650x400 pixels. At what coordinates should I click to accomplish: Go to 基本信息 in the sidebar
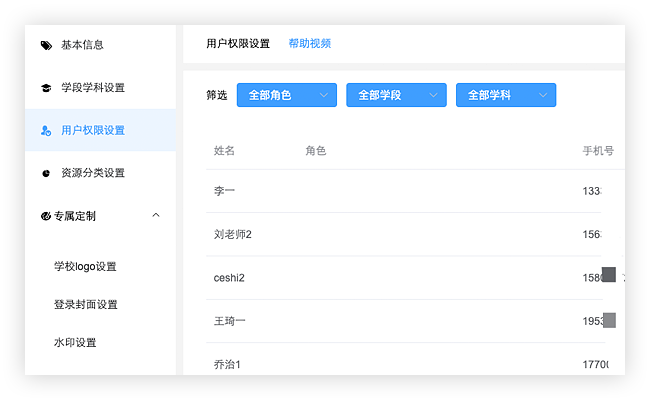coord(82,45)
